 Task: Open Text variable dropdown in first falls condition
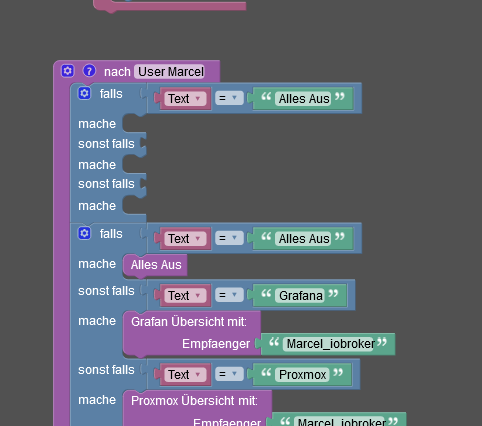(185, 99)
